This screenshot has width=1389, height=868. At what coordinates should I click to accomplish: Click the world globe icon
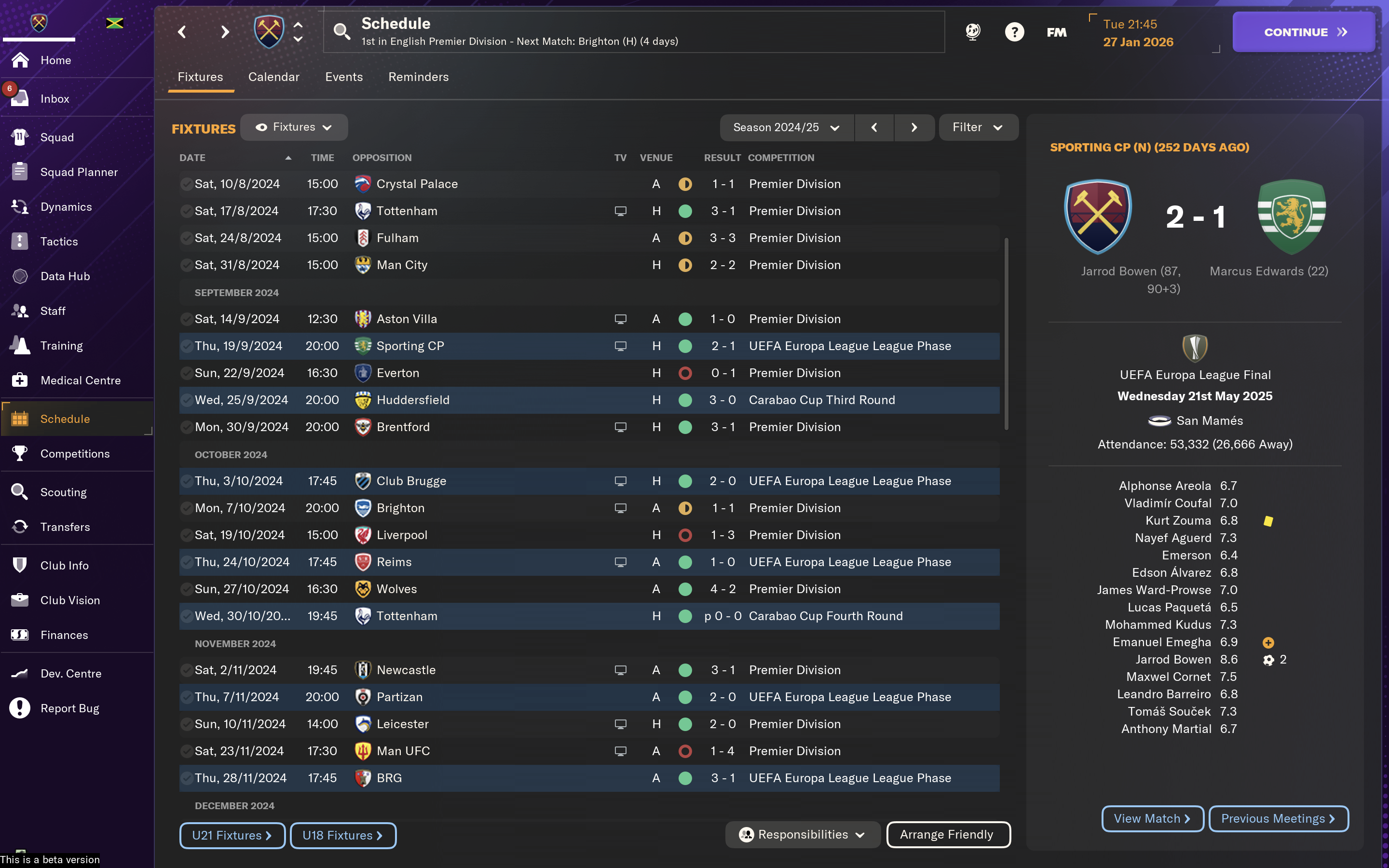(x=973, y=32)
